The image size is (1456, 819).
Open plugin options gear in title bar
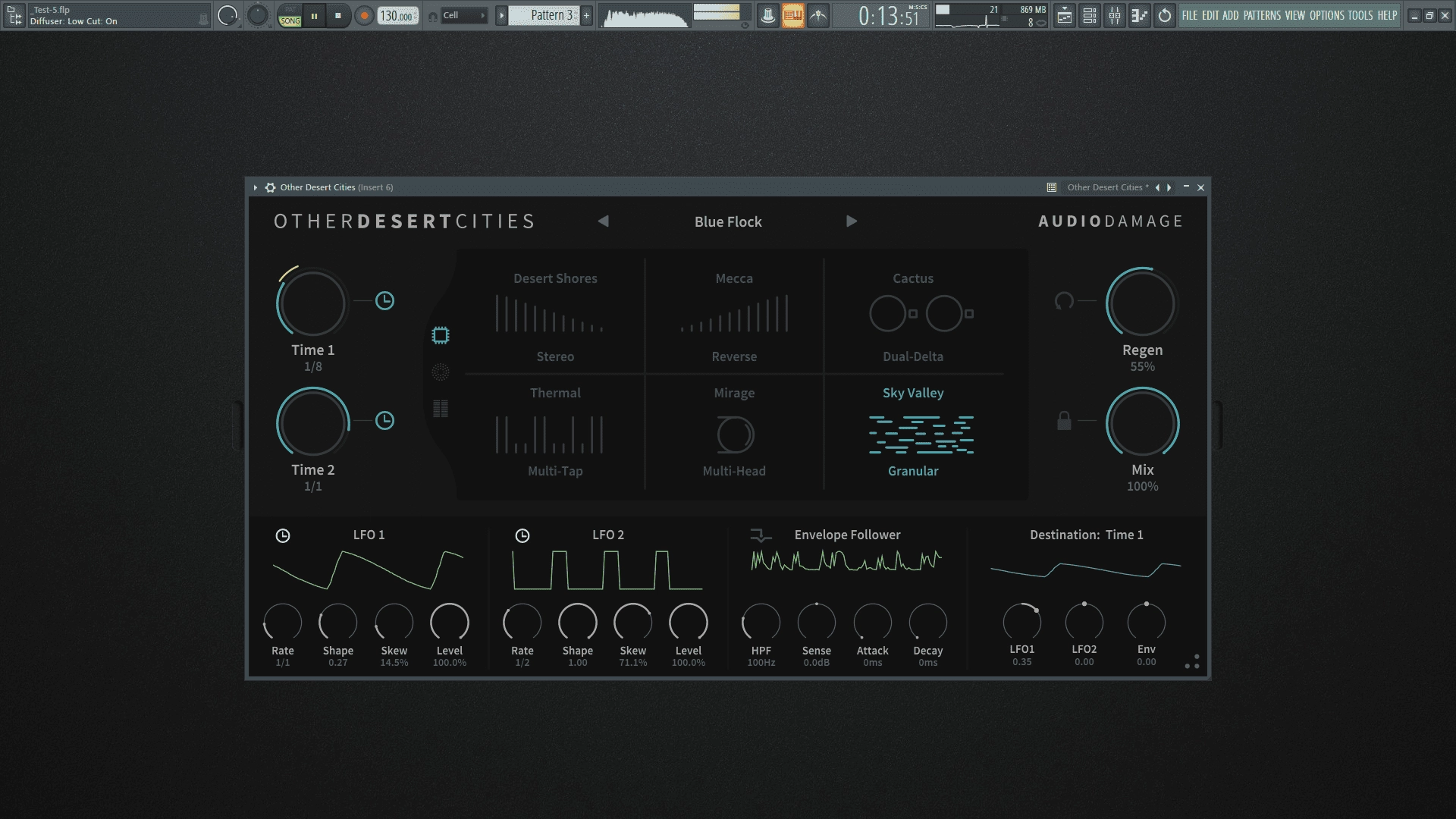point(270,187)
